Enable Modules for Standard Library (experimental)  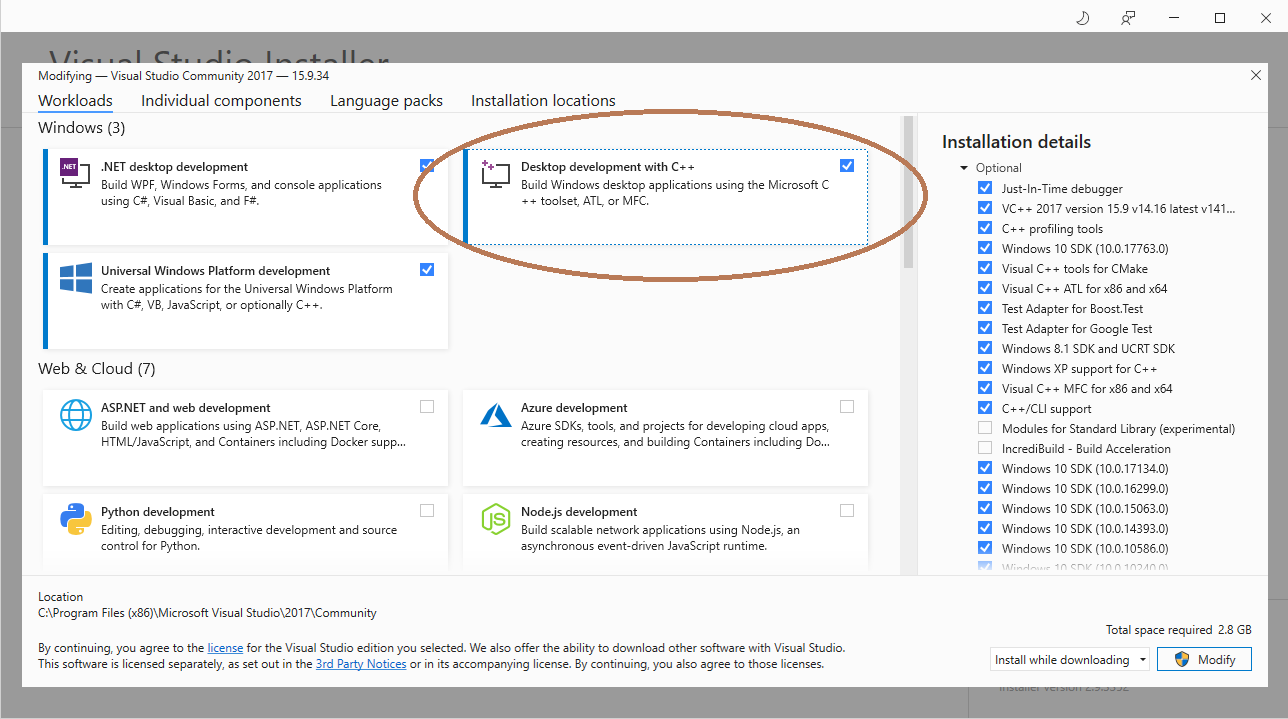tap(985, 428)
